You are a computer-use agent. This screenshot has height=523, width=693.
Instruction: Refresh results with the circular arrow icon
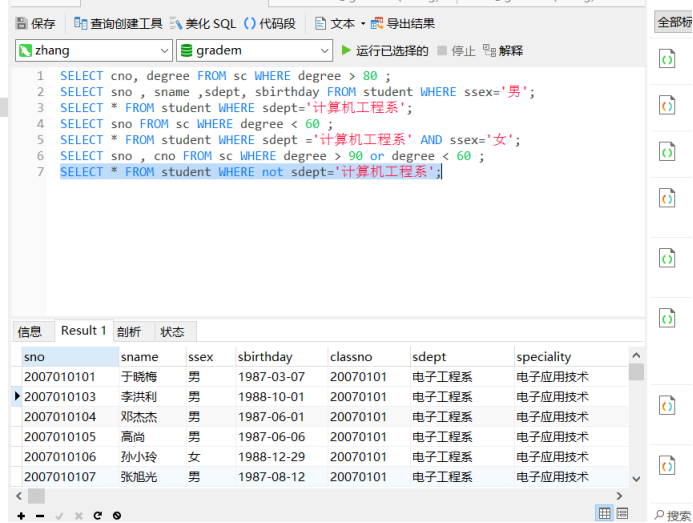(98, 515)
